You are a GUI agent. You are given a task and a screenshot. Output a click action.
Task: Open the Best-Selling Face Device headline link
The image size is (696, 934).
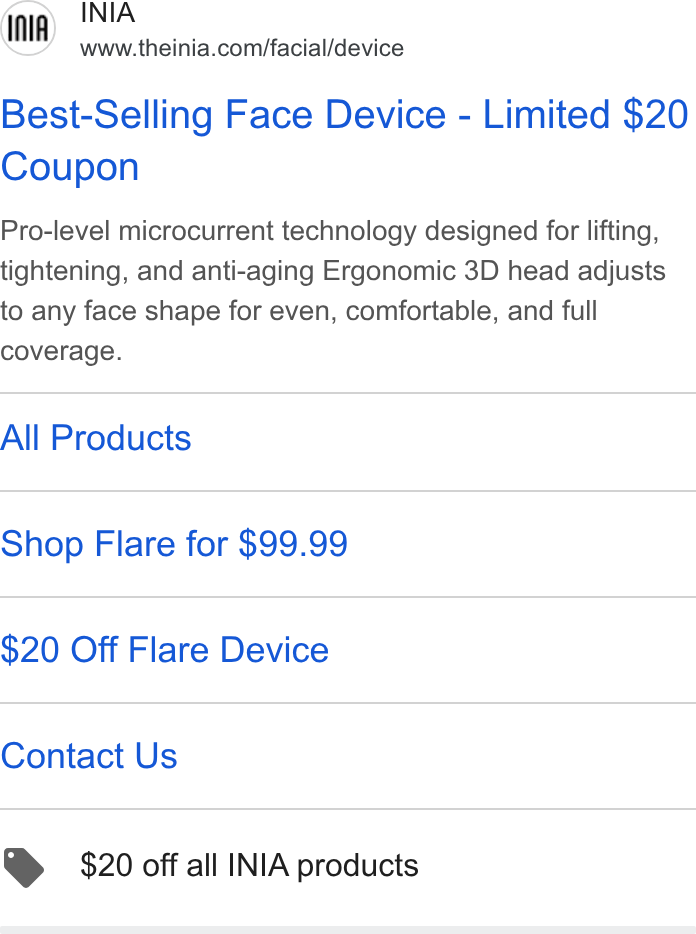[x=344, y=140]
